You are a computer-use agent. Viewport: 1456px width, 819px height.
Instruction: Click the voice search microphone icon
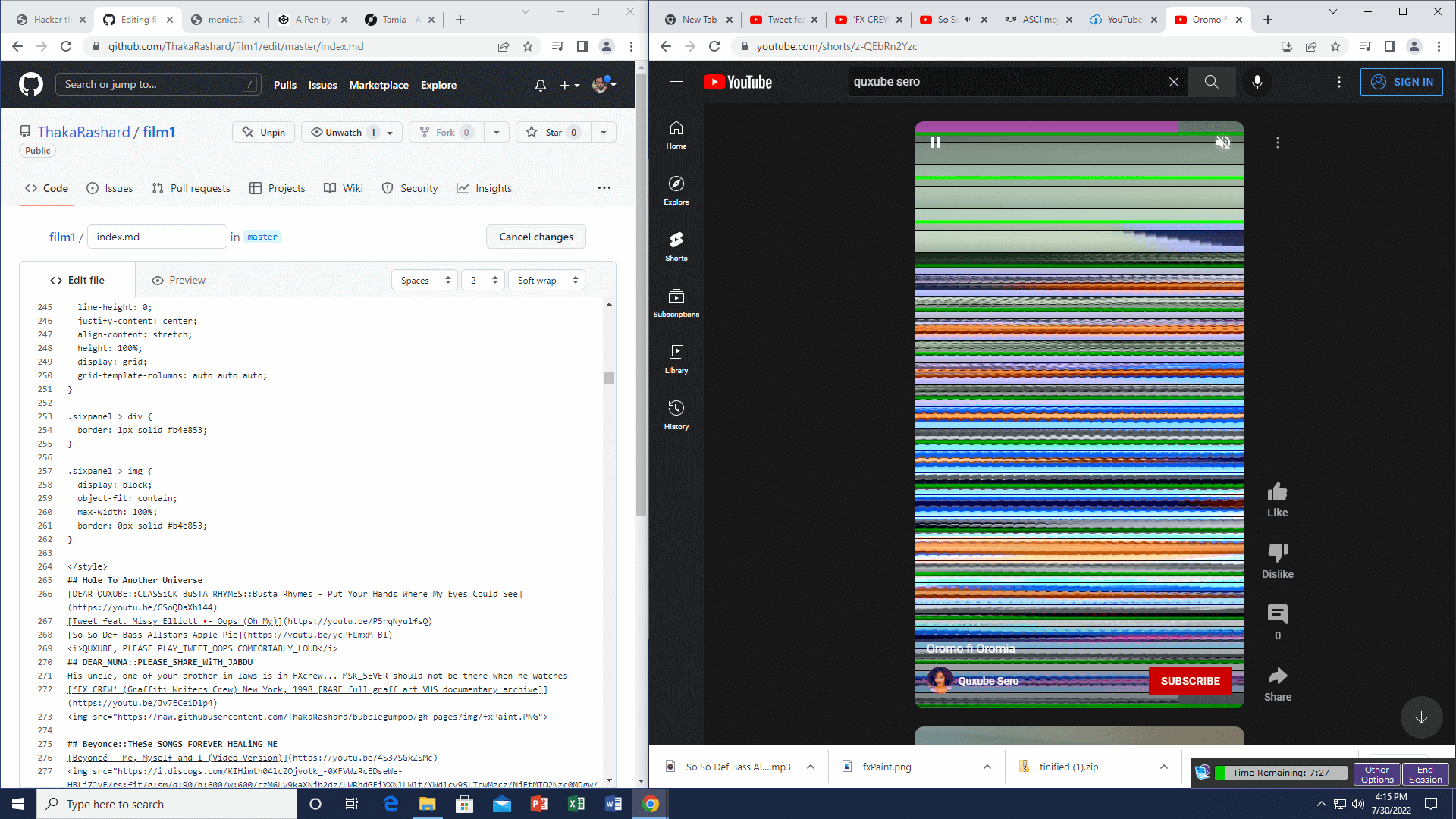tap(1257, 82)
